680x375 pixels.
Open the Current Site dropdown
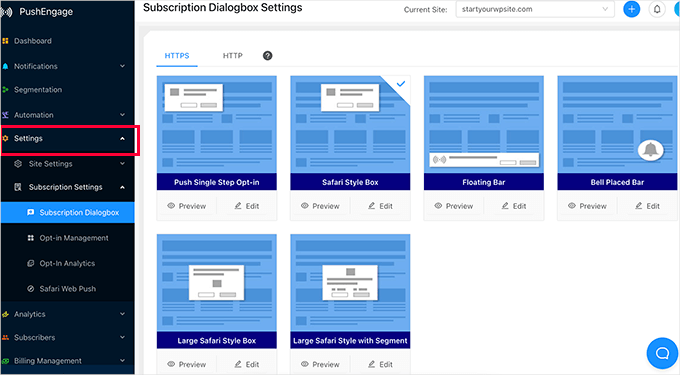tap(535, 9)
